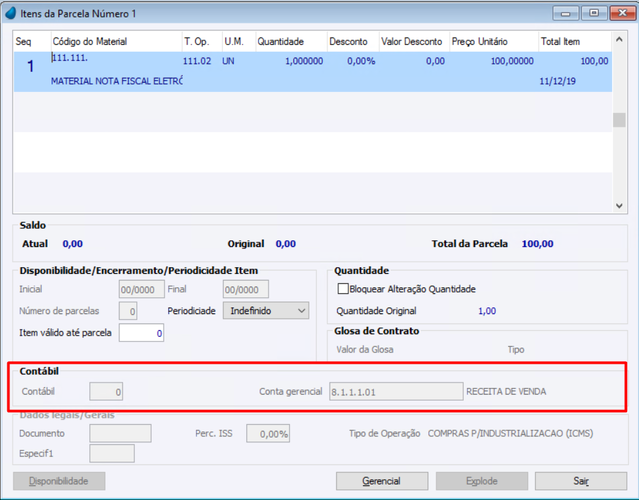Close the Itens da Parcela window

click(622, 13)
